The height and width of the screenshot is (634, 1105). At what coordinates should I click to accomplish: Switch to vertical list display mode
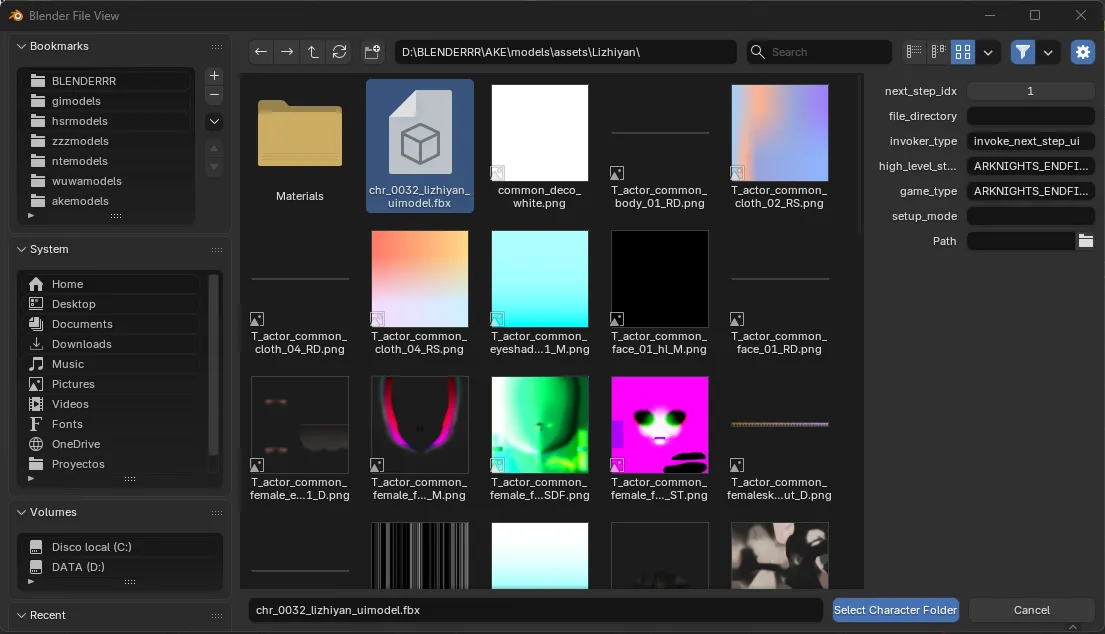coord(914,52)
